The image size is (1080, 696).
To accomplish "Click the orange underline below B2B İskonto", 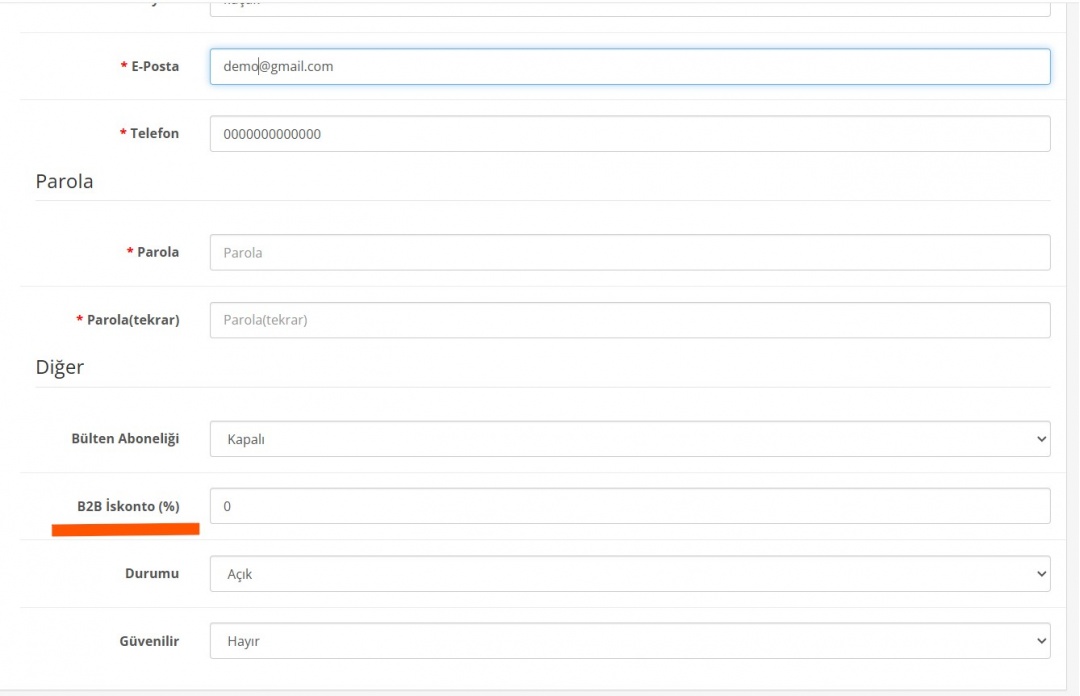I will pos(126,528).
